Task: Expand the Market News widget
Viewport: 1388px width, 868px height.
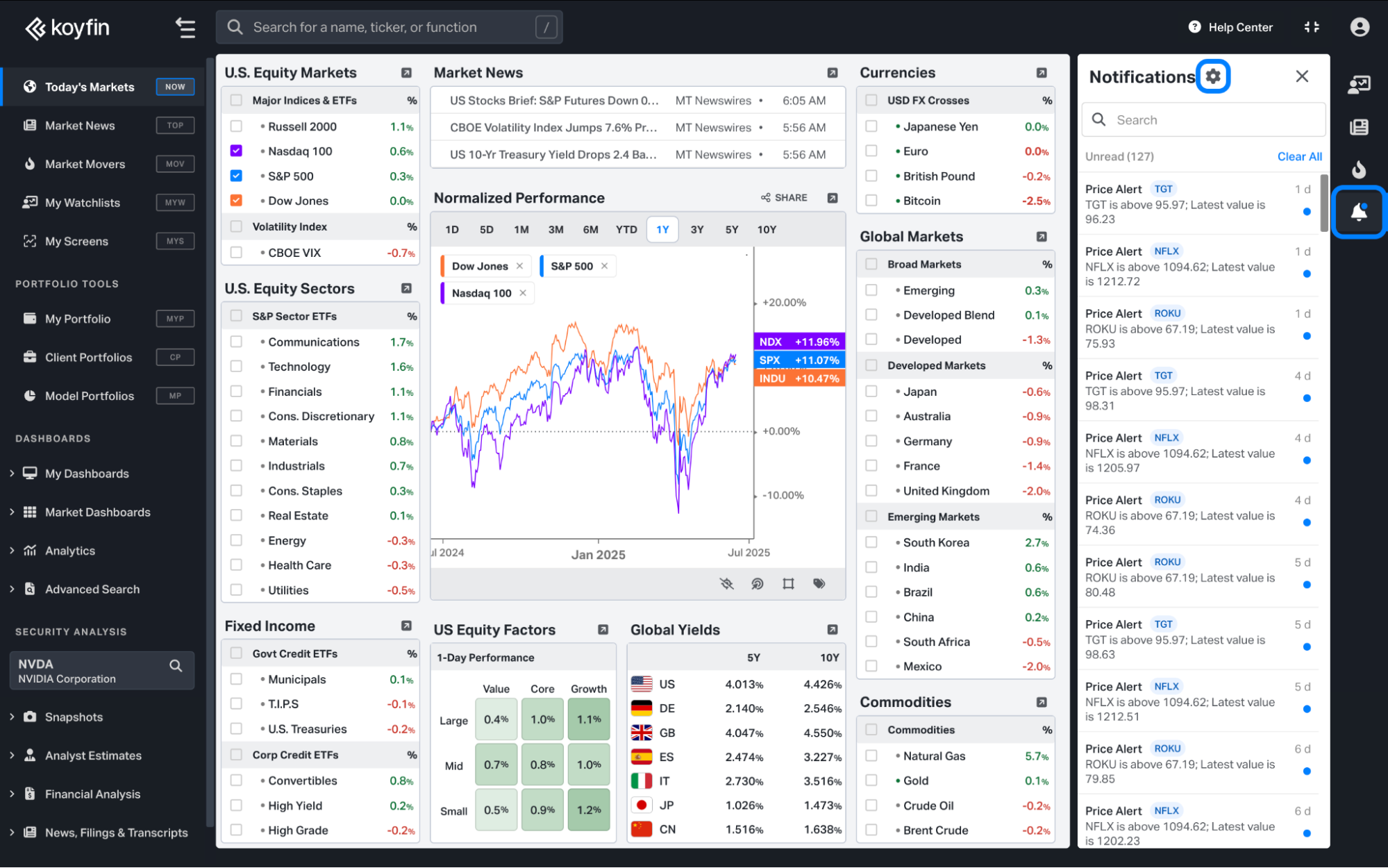Action: 833,73
